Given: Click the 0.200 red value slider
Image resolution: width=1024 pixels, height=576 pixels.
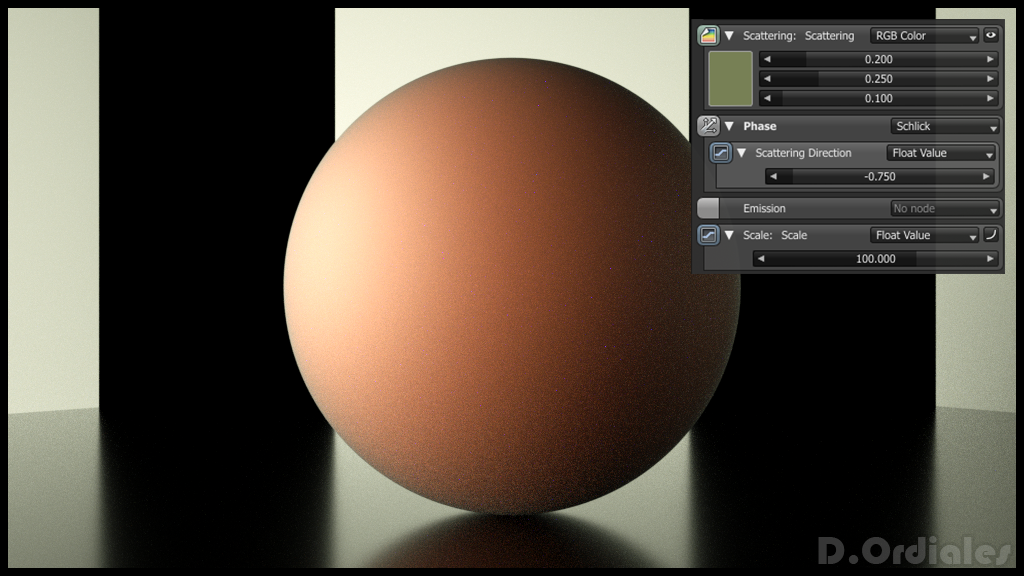Looking at the screenshot, I should point(878,59).
